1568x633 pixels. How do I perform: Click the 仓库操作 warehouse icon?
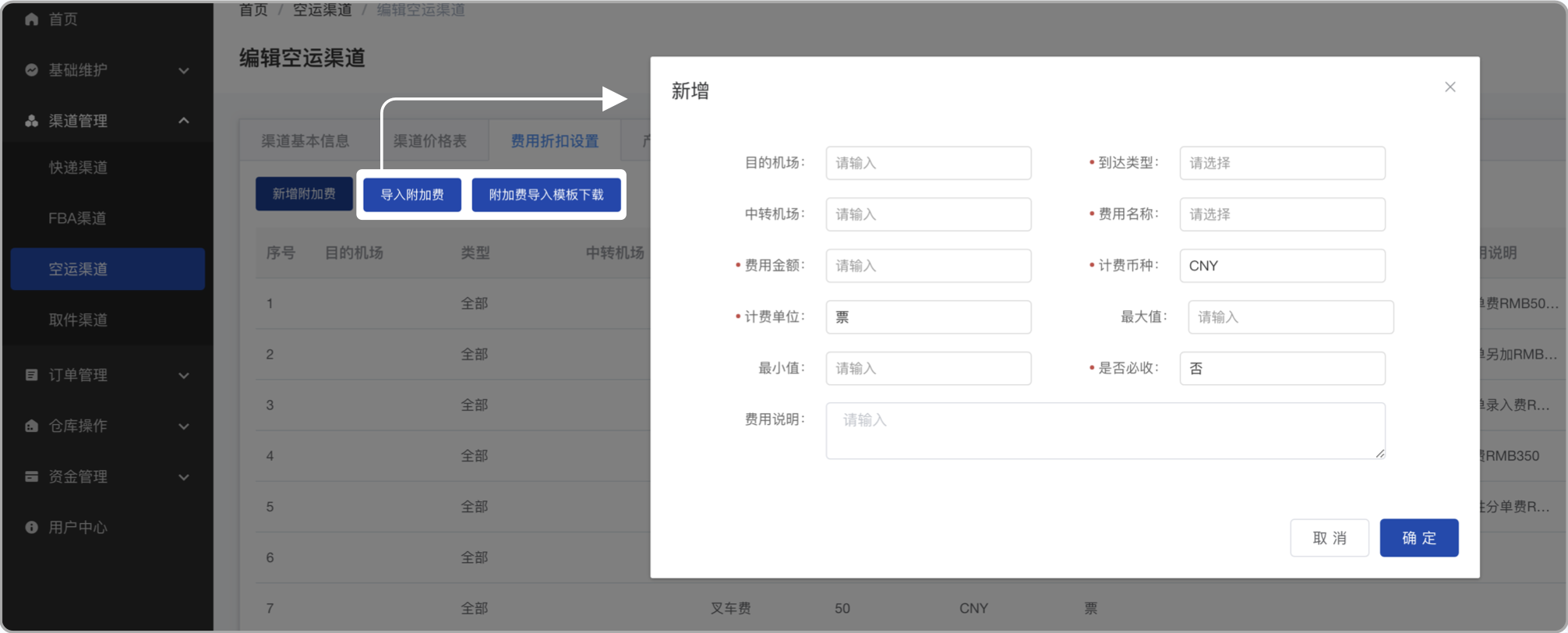(31, 426)
